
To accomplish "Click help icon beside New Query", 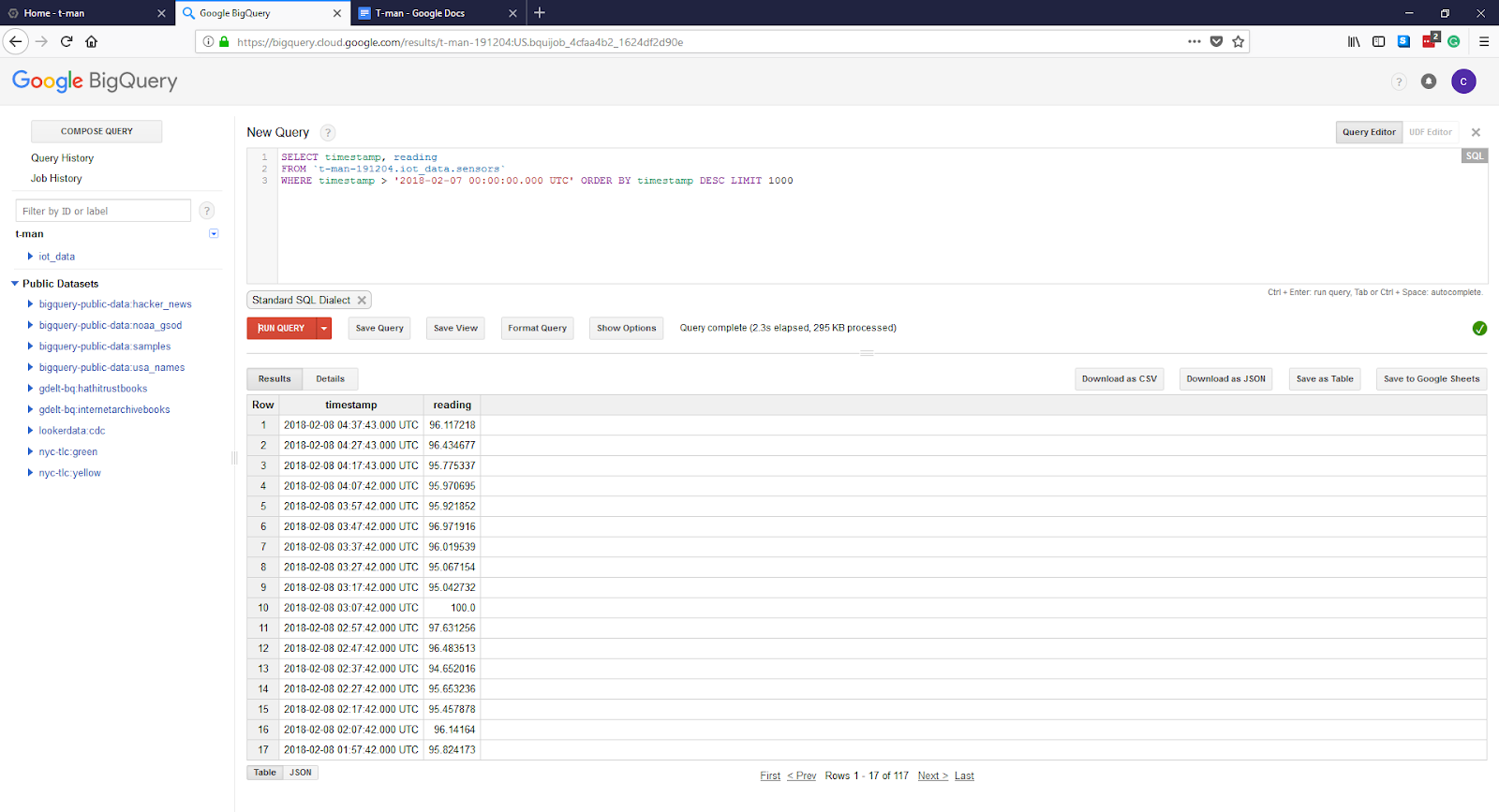I will [x=328, y=133].
